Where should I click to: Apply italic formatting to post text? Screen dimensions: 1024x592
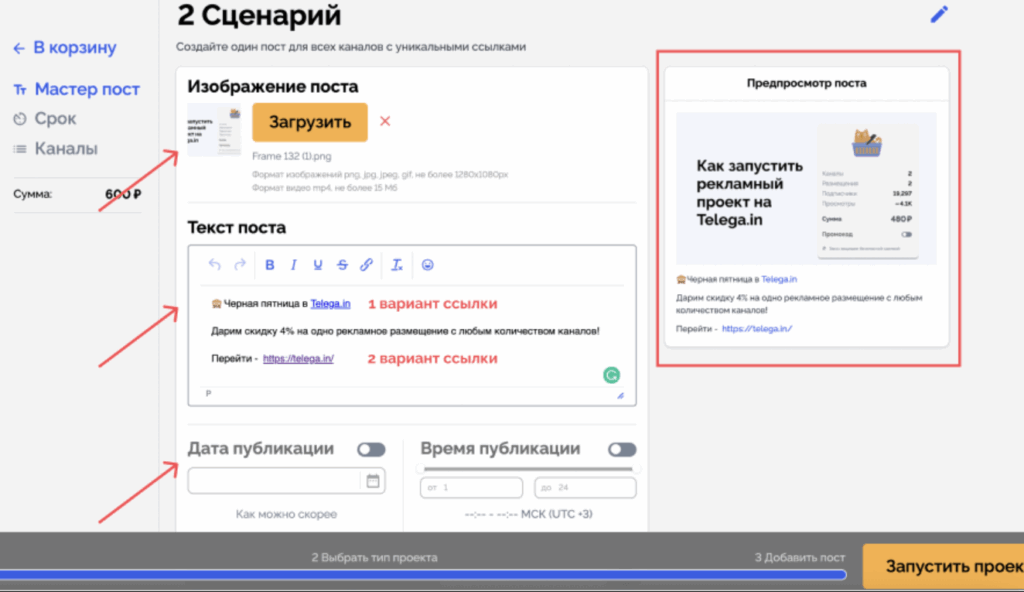coord(294,265)
